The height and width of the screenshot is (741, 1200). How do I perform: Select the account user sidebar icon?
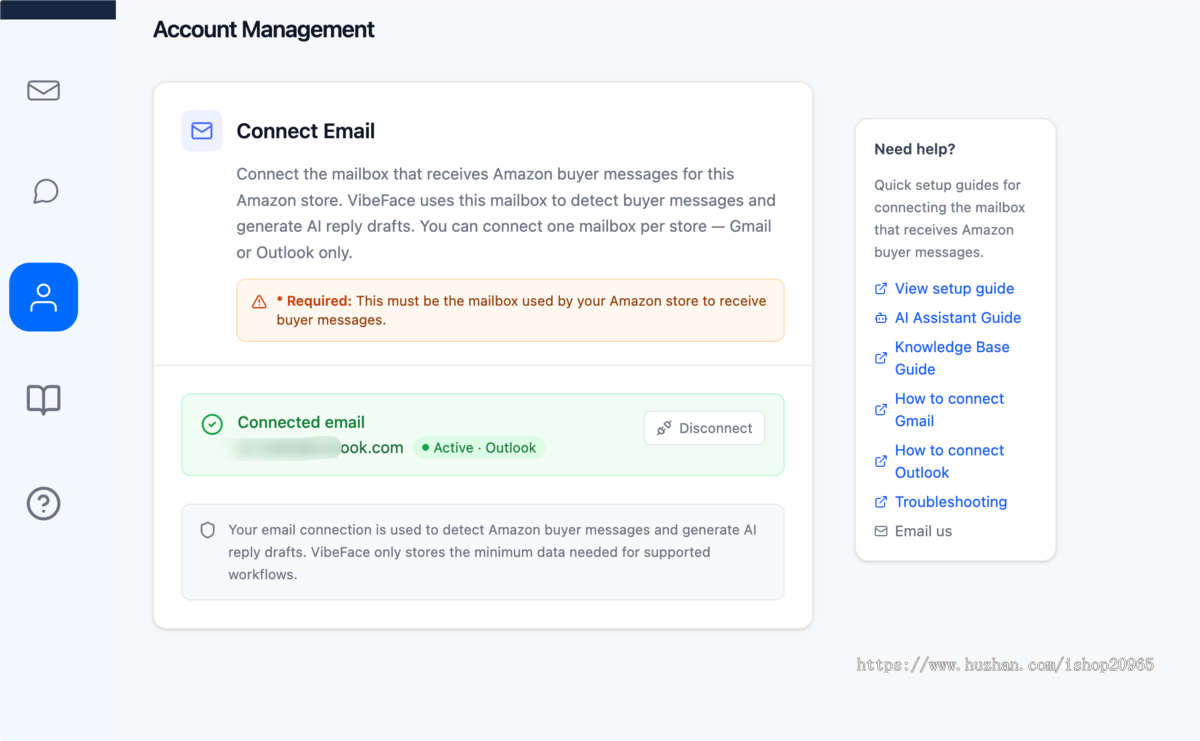(44, 297)
